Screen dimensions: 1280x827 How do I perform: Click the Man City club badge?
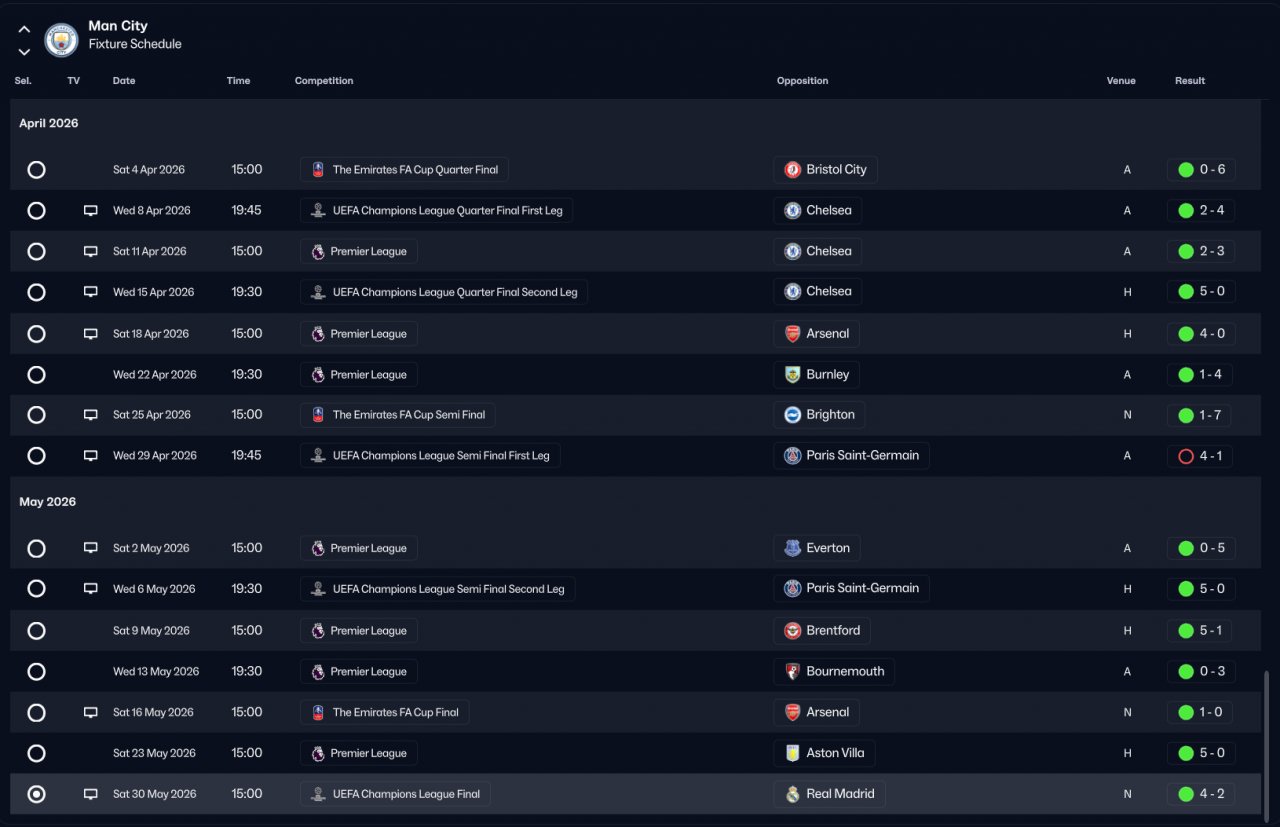point(62,40)
